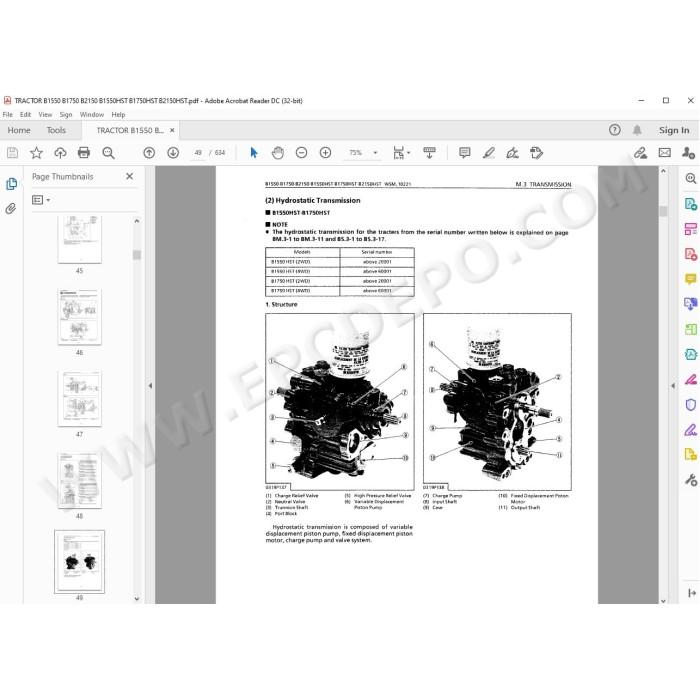Open the yellow Comment tool in right rail
700x700 pixels.
[691, 279]
